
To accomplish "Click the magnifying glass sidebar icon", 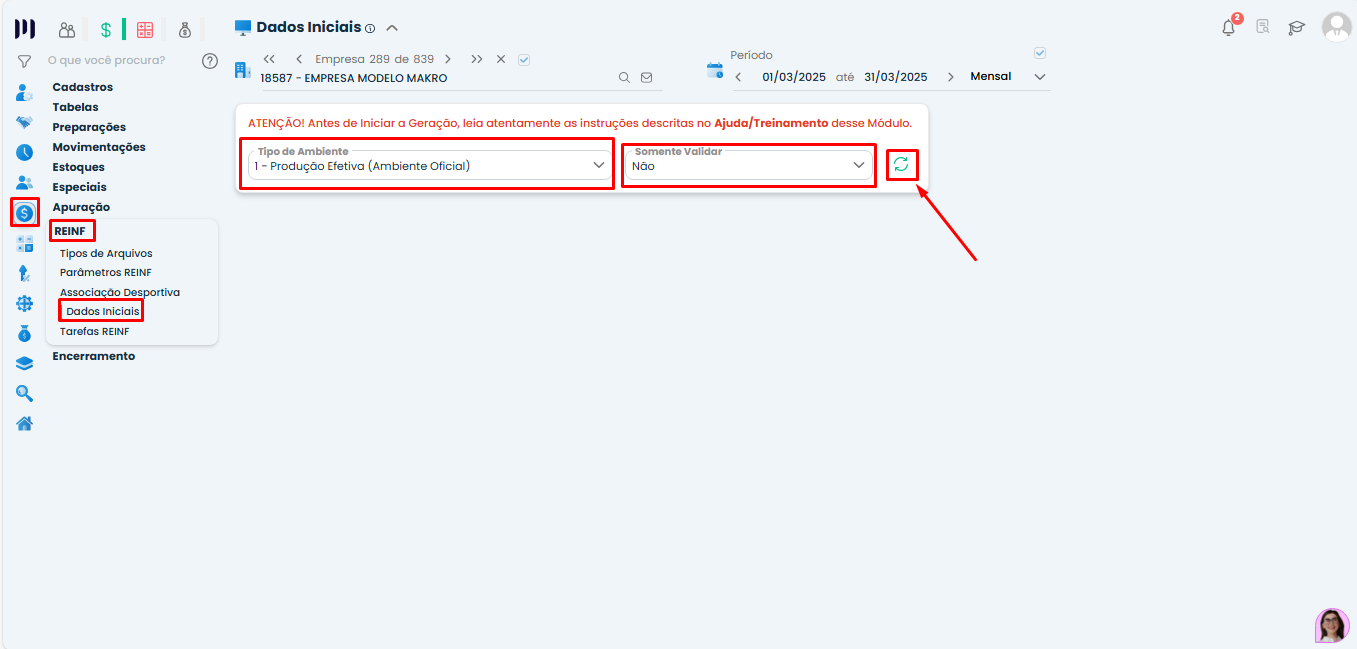I will click(x=25, y=393).
